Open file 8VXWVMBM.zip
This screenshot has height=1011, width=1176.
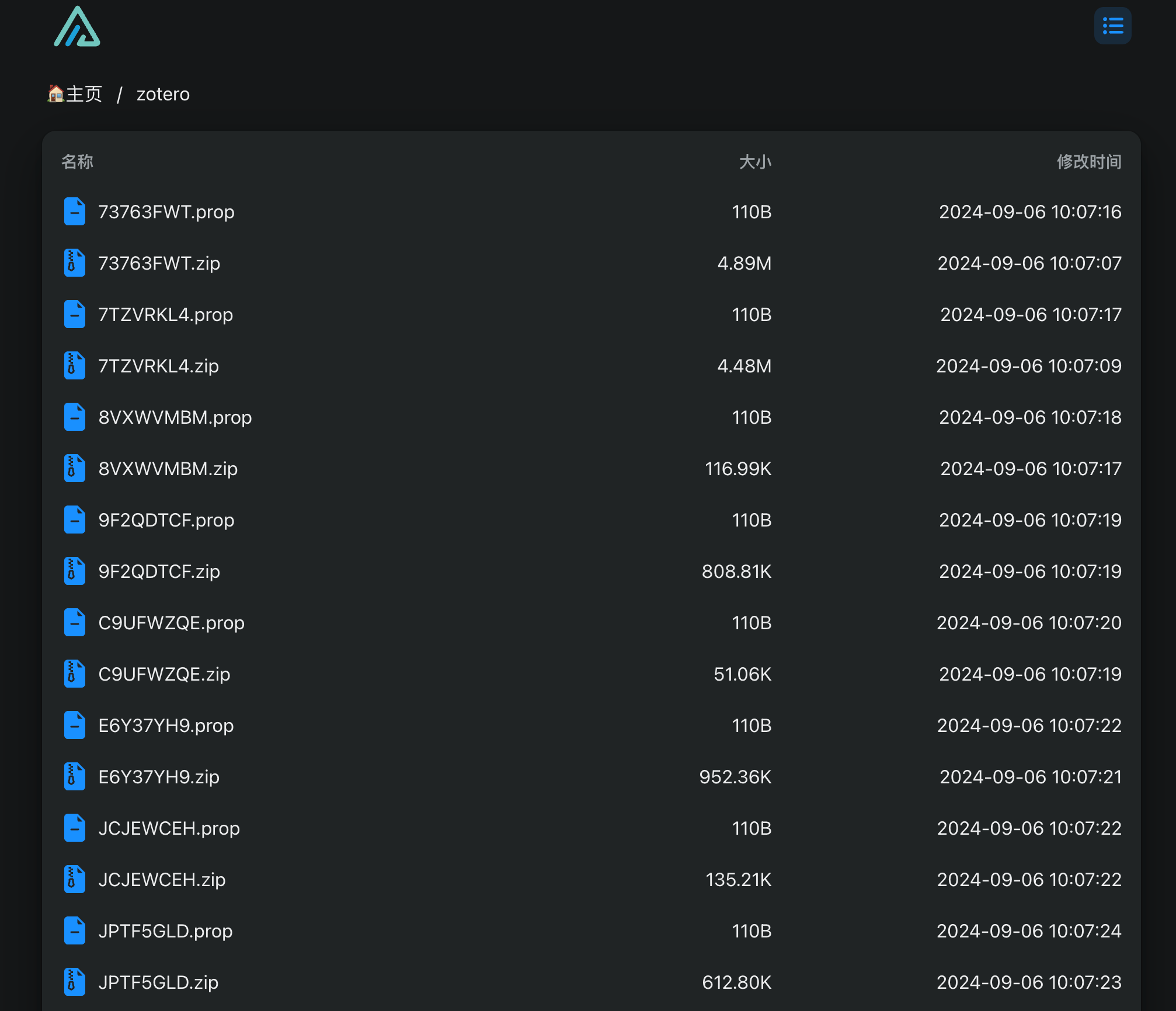168,469
